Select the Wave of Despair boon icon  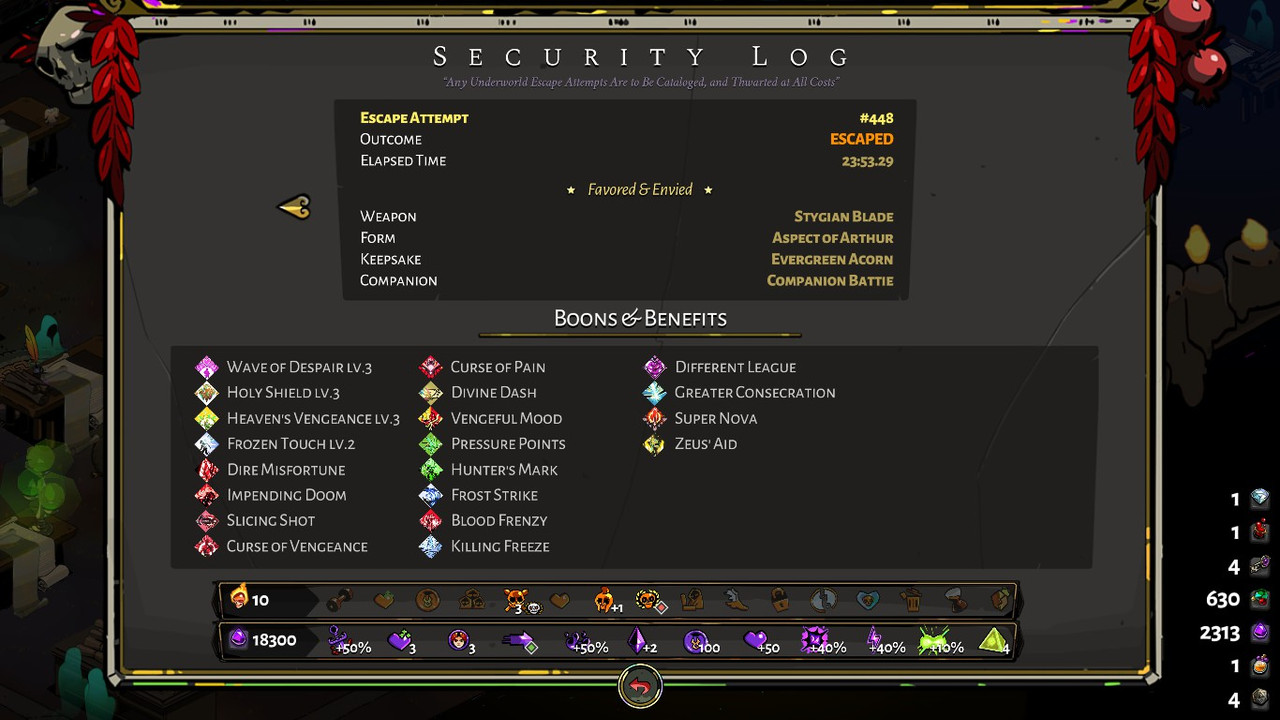pos(207,367)
